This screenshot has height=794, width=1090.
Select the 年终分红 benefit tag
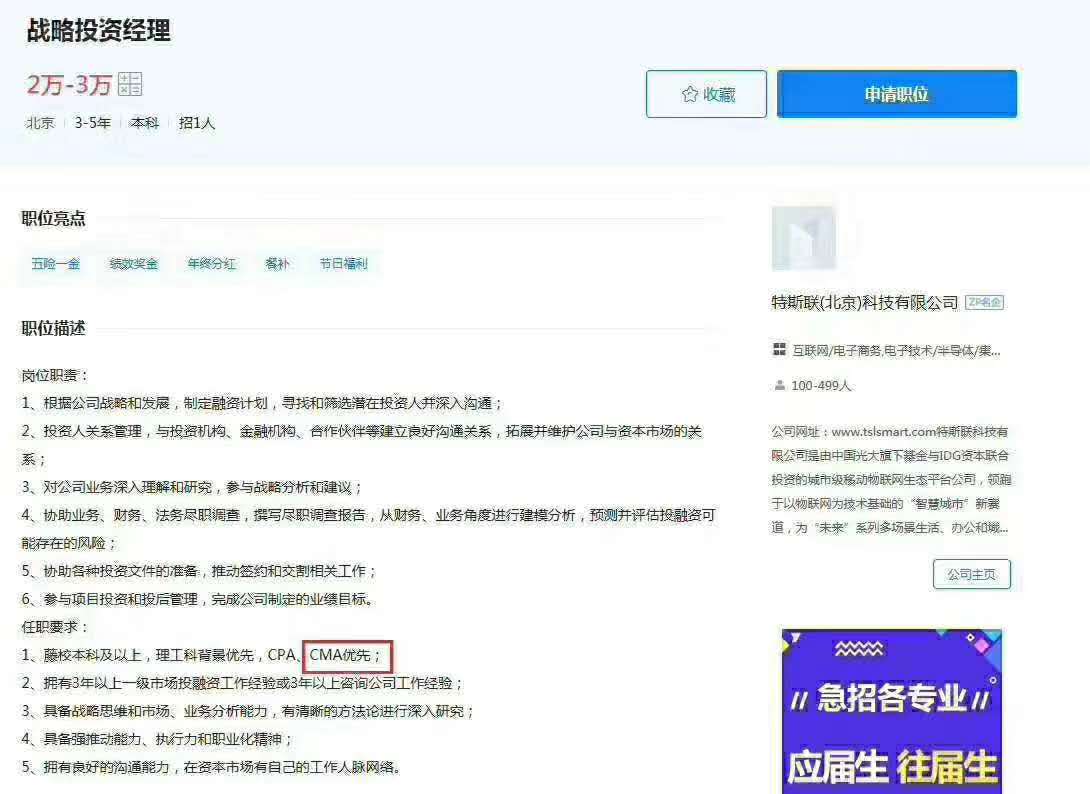(x=209, y=263)
